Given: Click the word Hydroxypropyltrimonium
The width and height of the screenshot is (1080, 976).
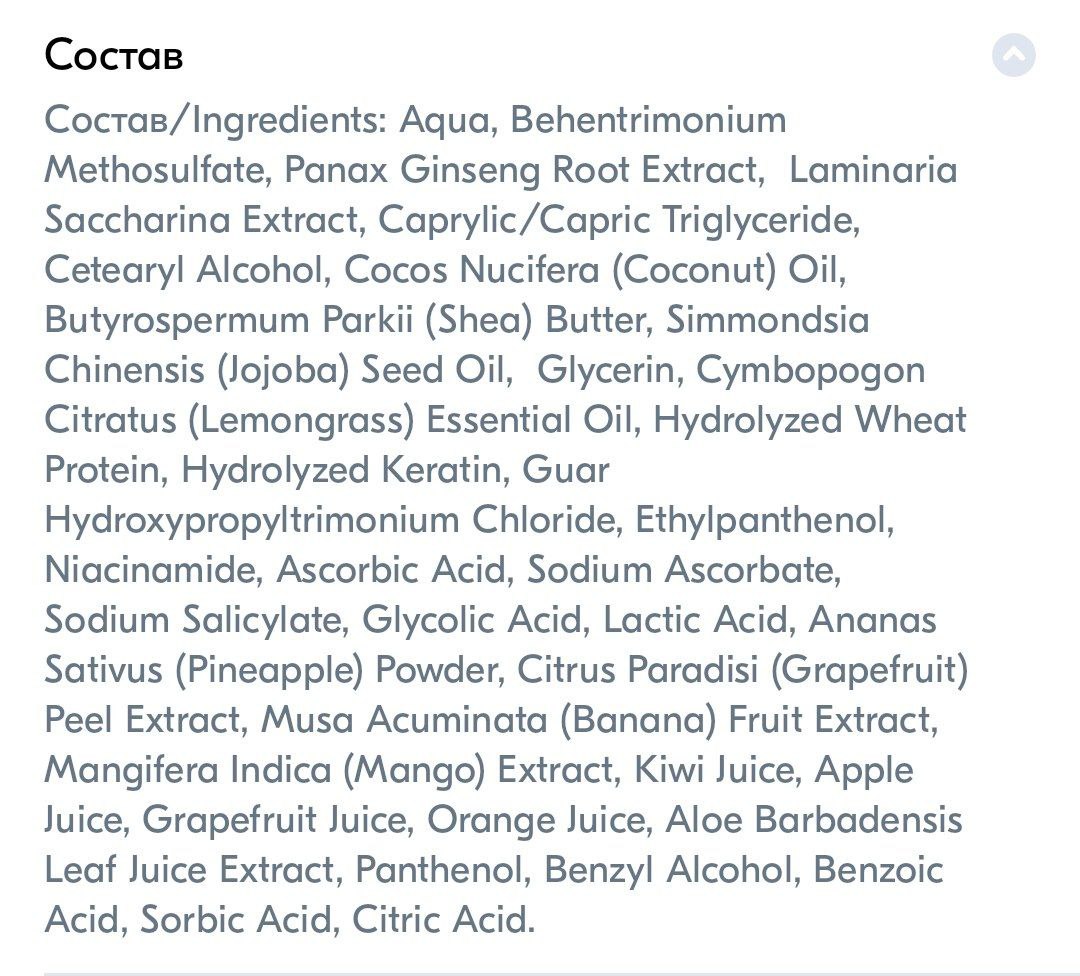Looking at the screenshot, I should pyautogui.click(x=251, y=520).
